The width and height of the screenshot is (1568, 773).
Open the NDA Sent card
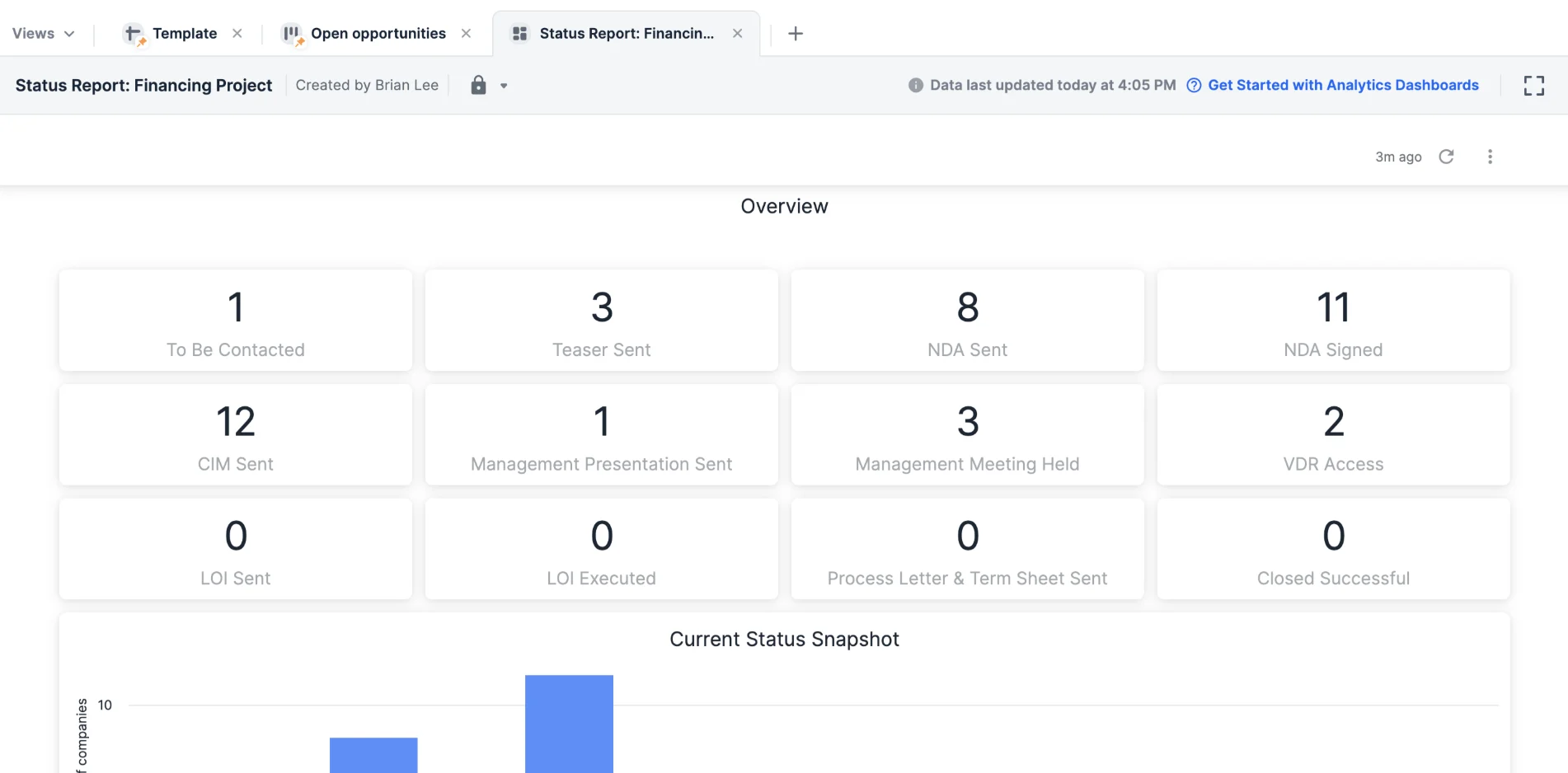(x=968, y=321)
